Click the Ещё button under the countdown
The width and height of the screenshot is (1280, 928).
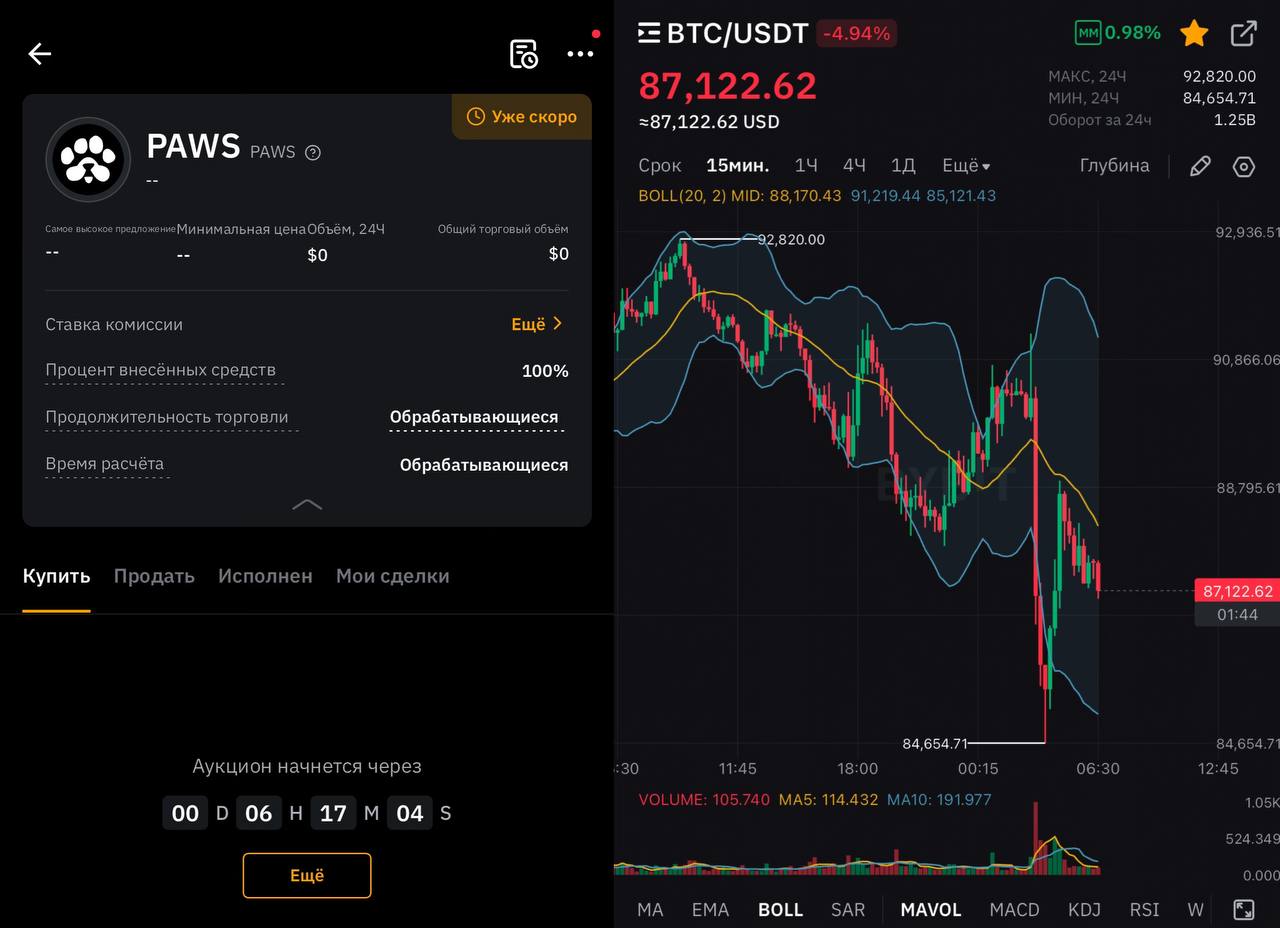pyautogui.click(x=307, y=875)
